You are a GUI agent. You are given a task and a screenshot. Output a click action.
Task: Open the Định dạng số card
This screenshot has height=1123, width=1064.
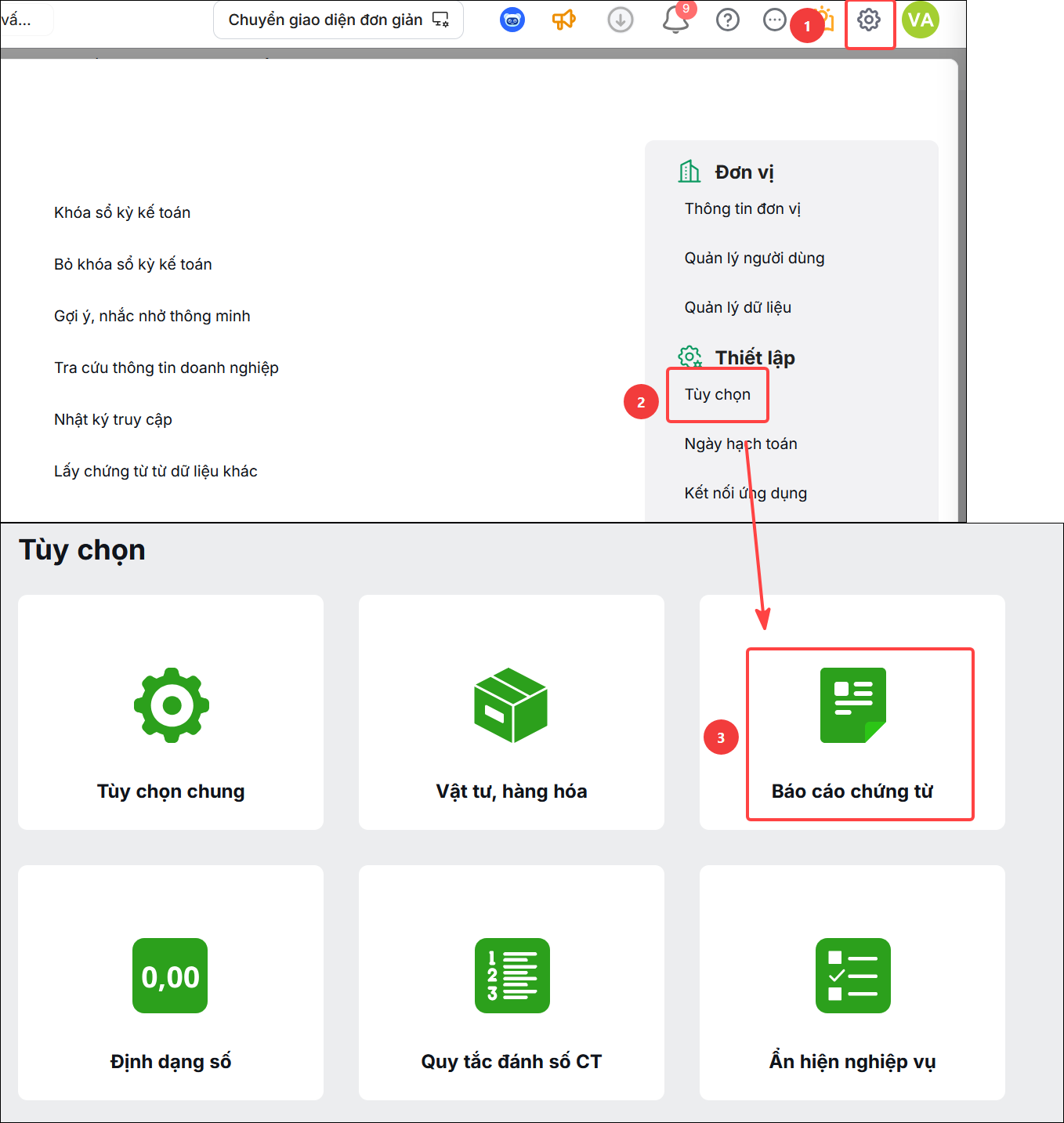click(x=171, y=983)
